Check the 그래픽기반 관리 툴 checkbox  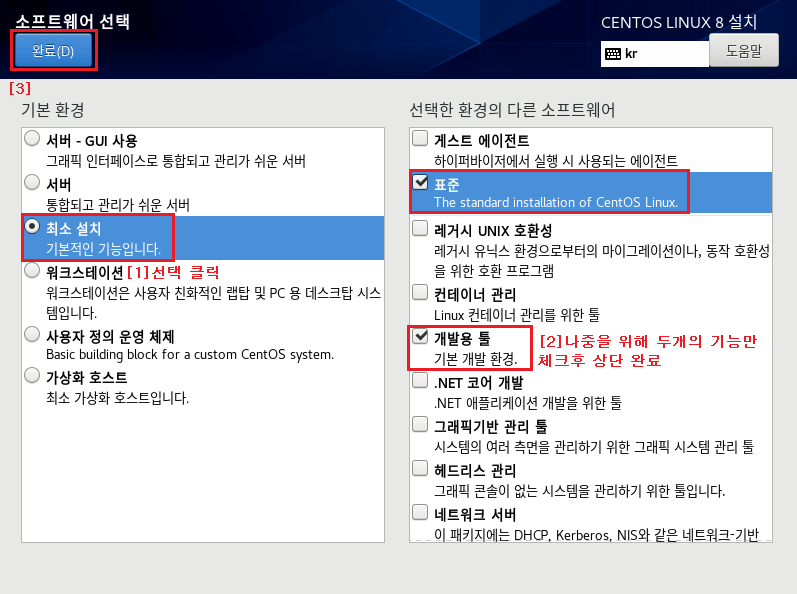(x=420, y=424)
